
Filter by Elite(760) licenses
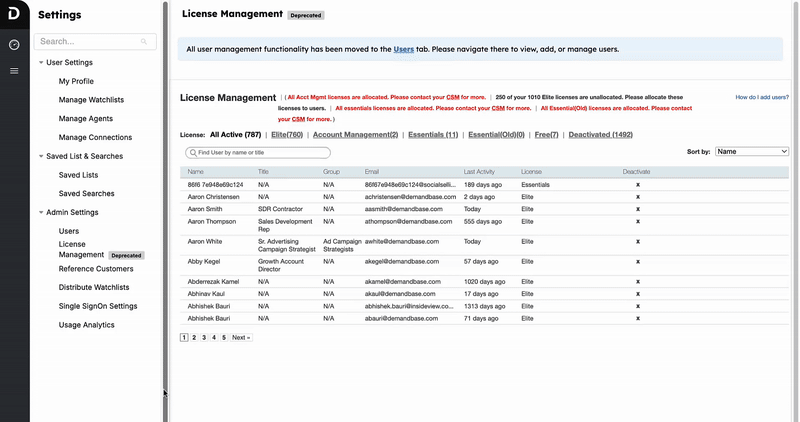(x=287, y=135)
